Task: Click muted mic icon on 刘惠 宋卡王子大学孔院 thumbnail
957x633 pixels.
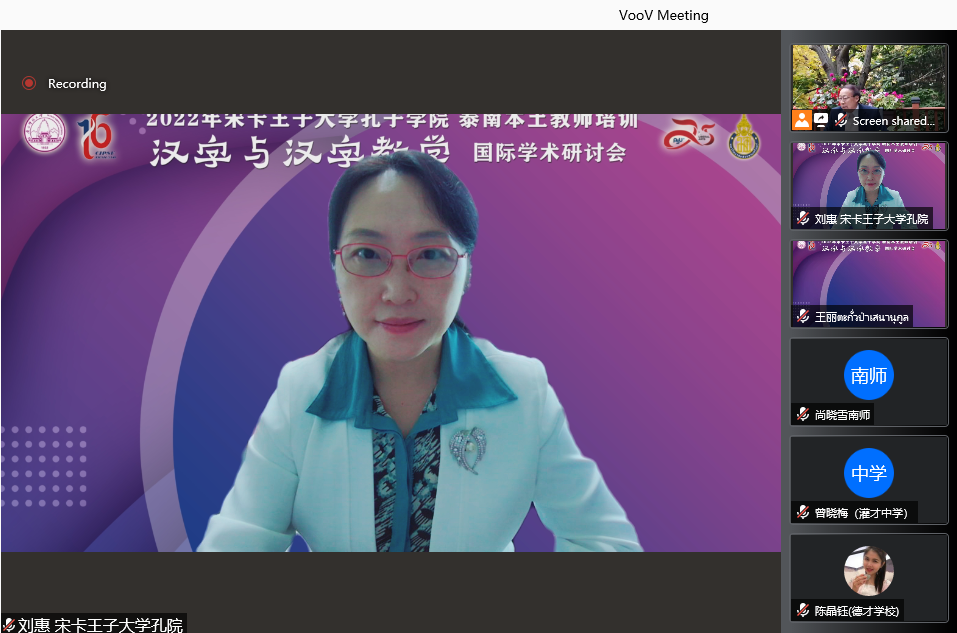Action: point(803,219)
